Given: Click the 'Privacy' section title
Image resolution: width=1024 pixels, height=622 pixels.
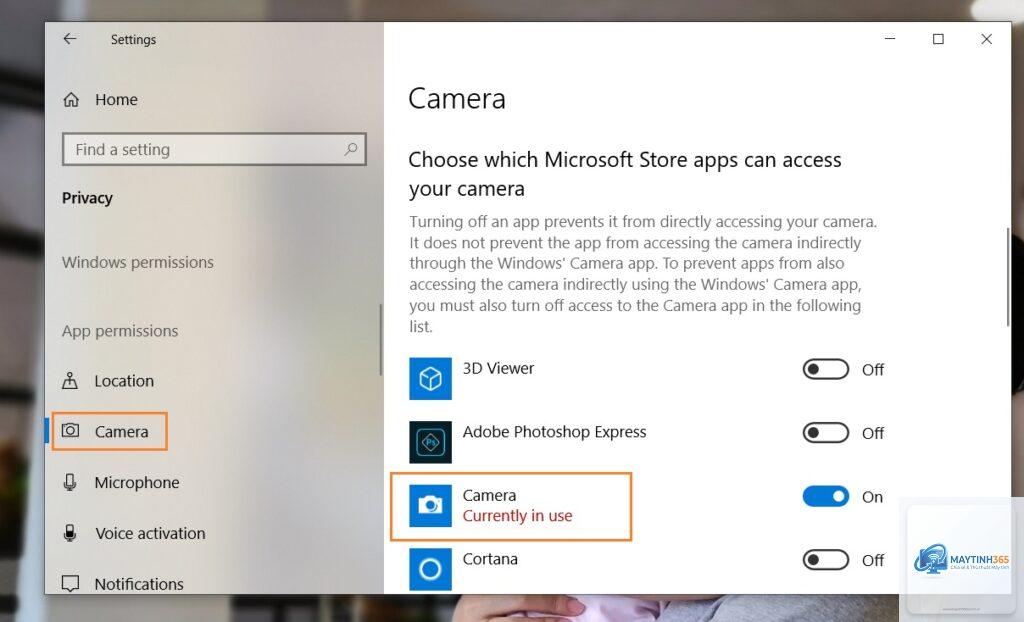Looking at the screenshot, I should coord(87,198).
